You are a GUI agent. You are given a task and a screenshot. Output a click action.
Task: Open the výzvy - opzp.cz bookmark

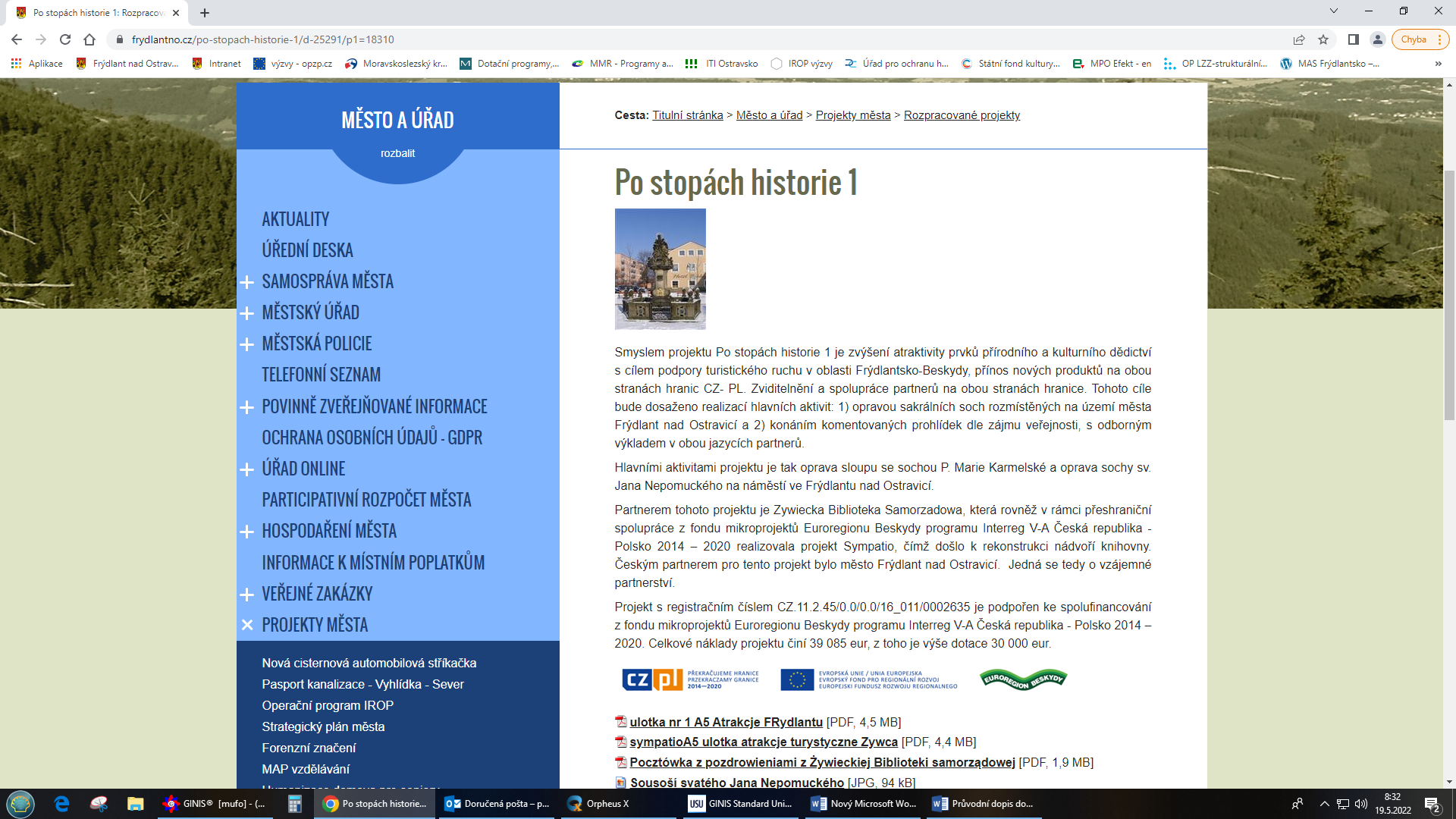coord(293,64)
